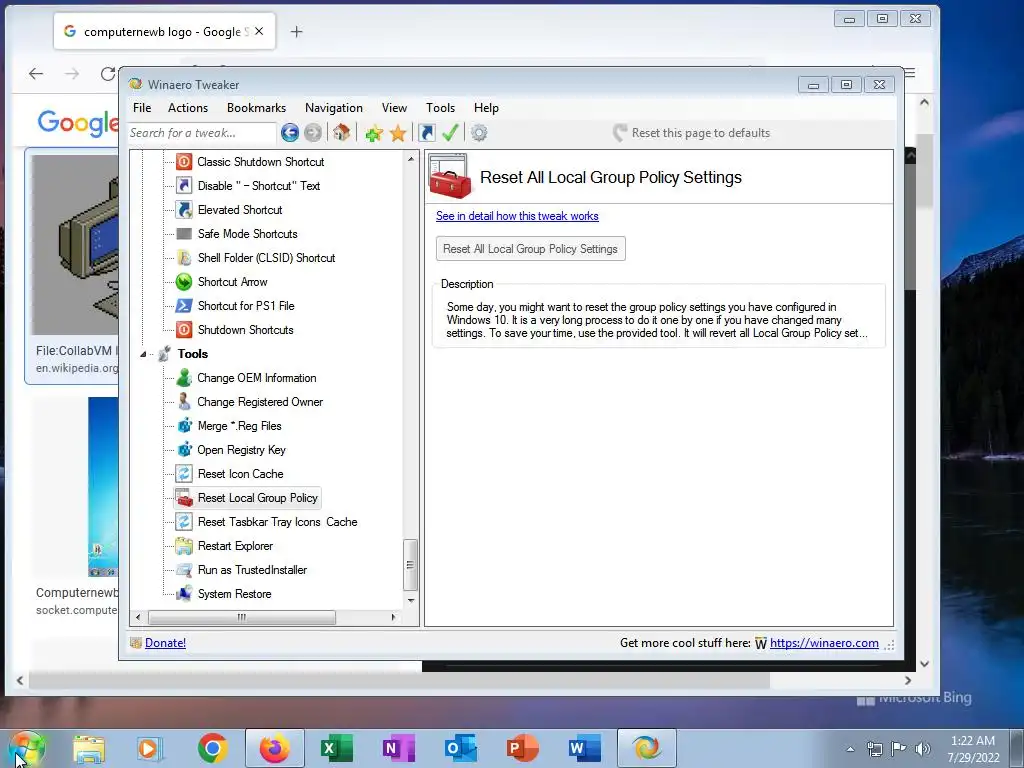Open the View menu
Viewport: 1024px width, 768px height.
point(394,108)
